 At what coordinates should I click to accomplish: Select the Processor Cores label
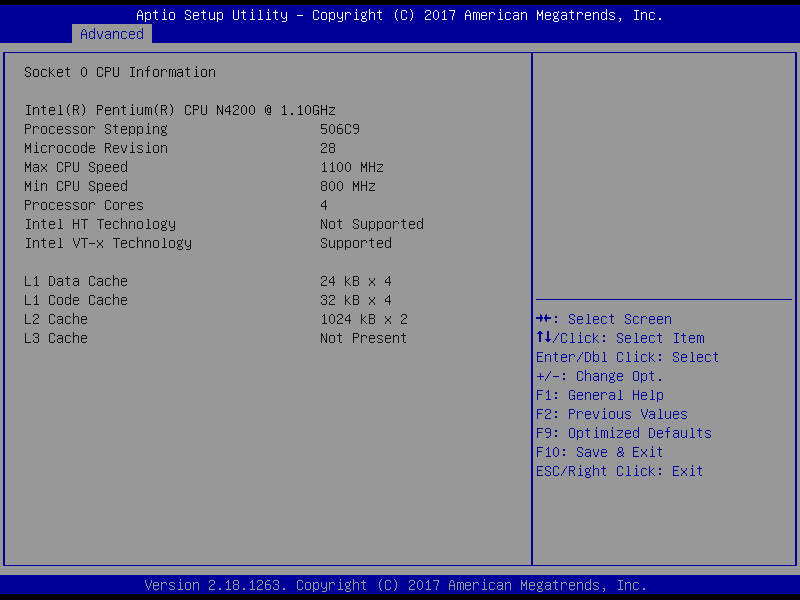83,205
